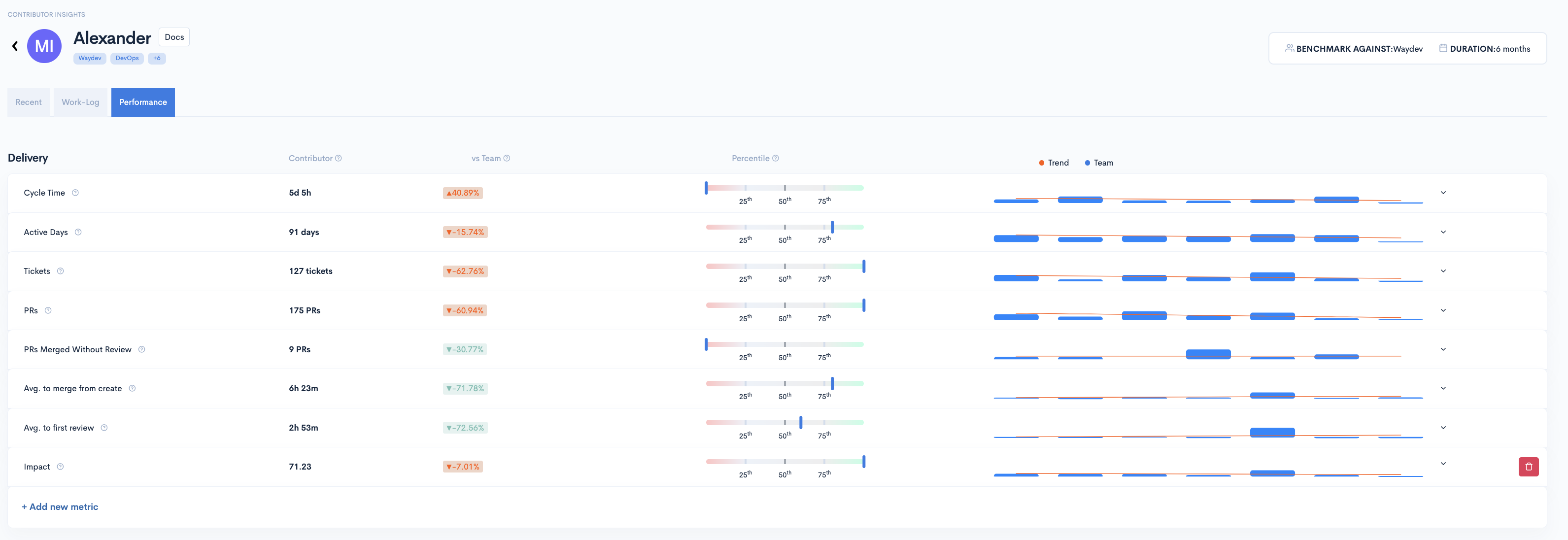Open the Duration 6 months selector

(1484, 49)
